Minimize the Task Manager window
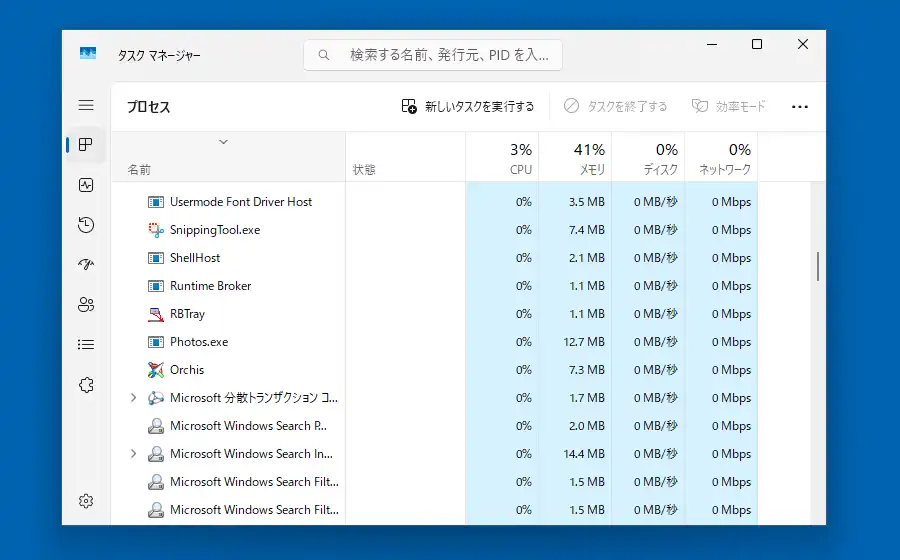Image resolution: width=900 pixels, height=560 pixels. [712, 44]
